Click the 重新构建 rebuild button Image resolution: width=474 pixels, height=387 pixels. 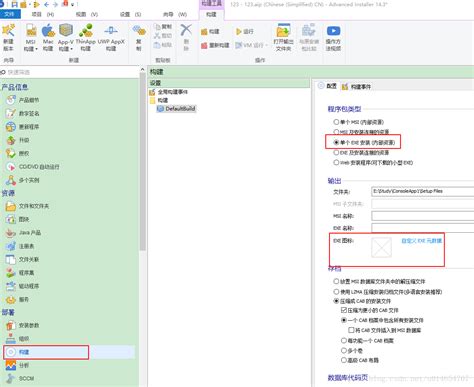coord(215,45)
